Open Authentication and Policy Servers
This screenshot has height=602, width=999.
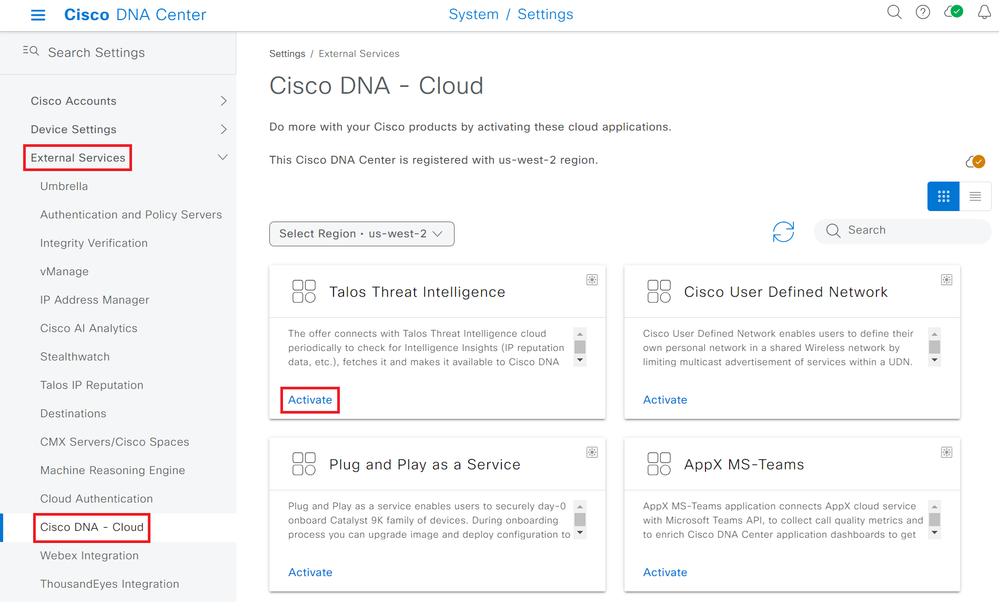(x=131, y=215)
